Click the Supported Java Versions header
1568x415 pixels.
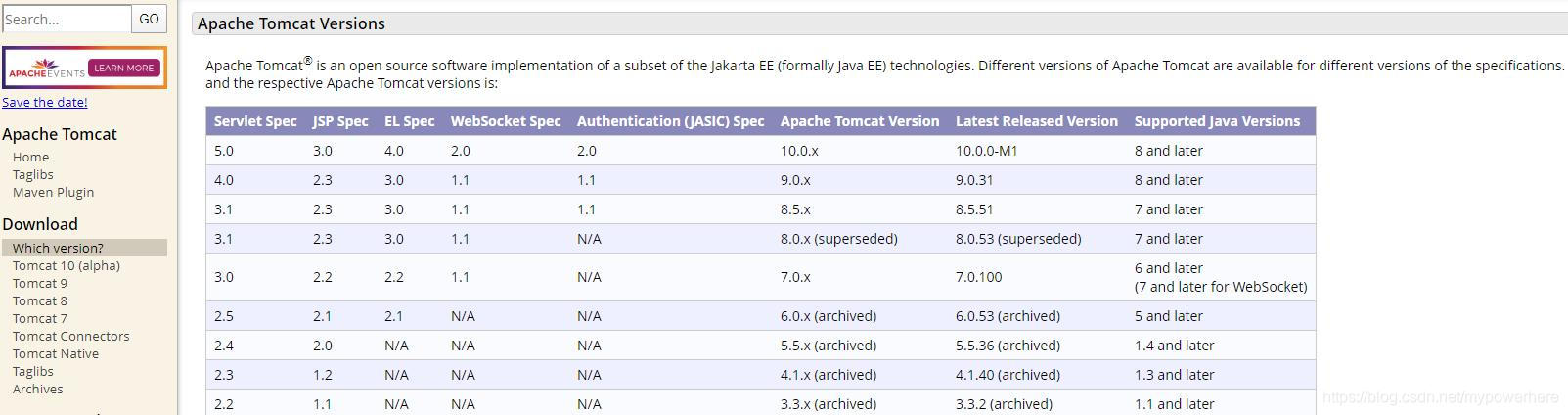(x=1218, y=121)
